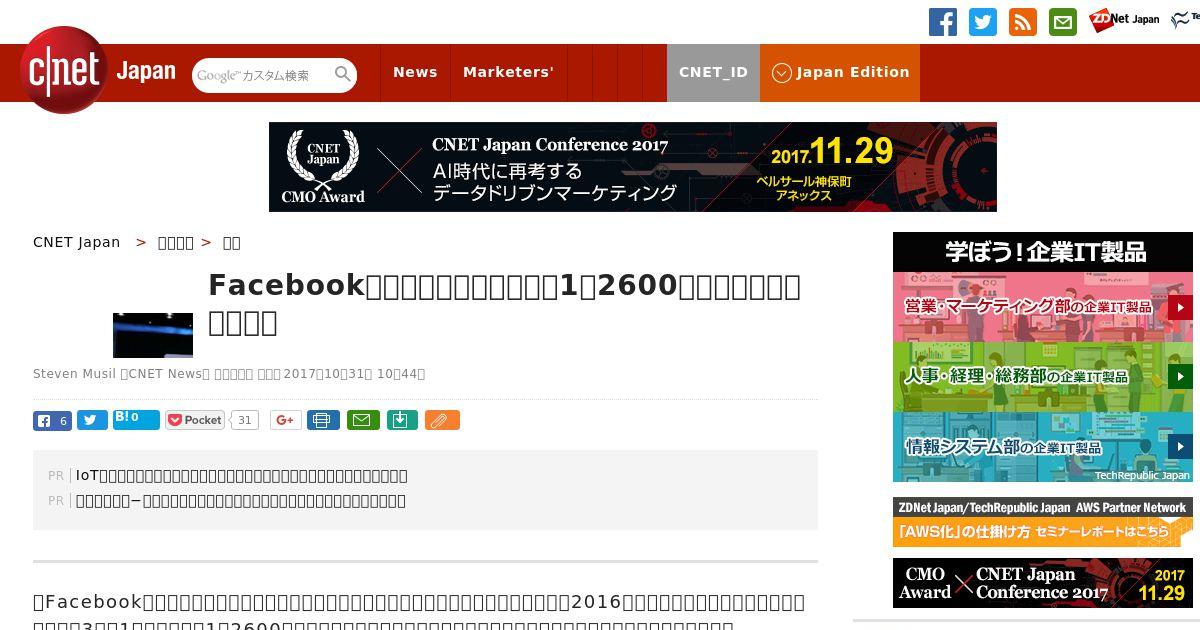The height and width of the screenshot is (630, 1200).
Task: Click the author name Steven Musil
Action: pos(75,374)
